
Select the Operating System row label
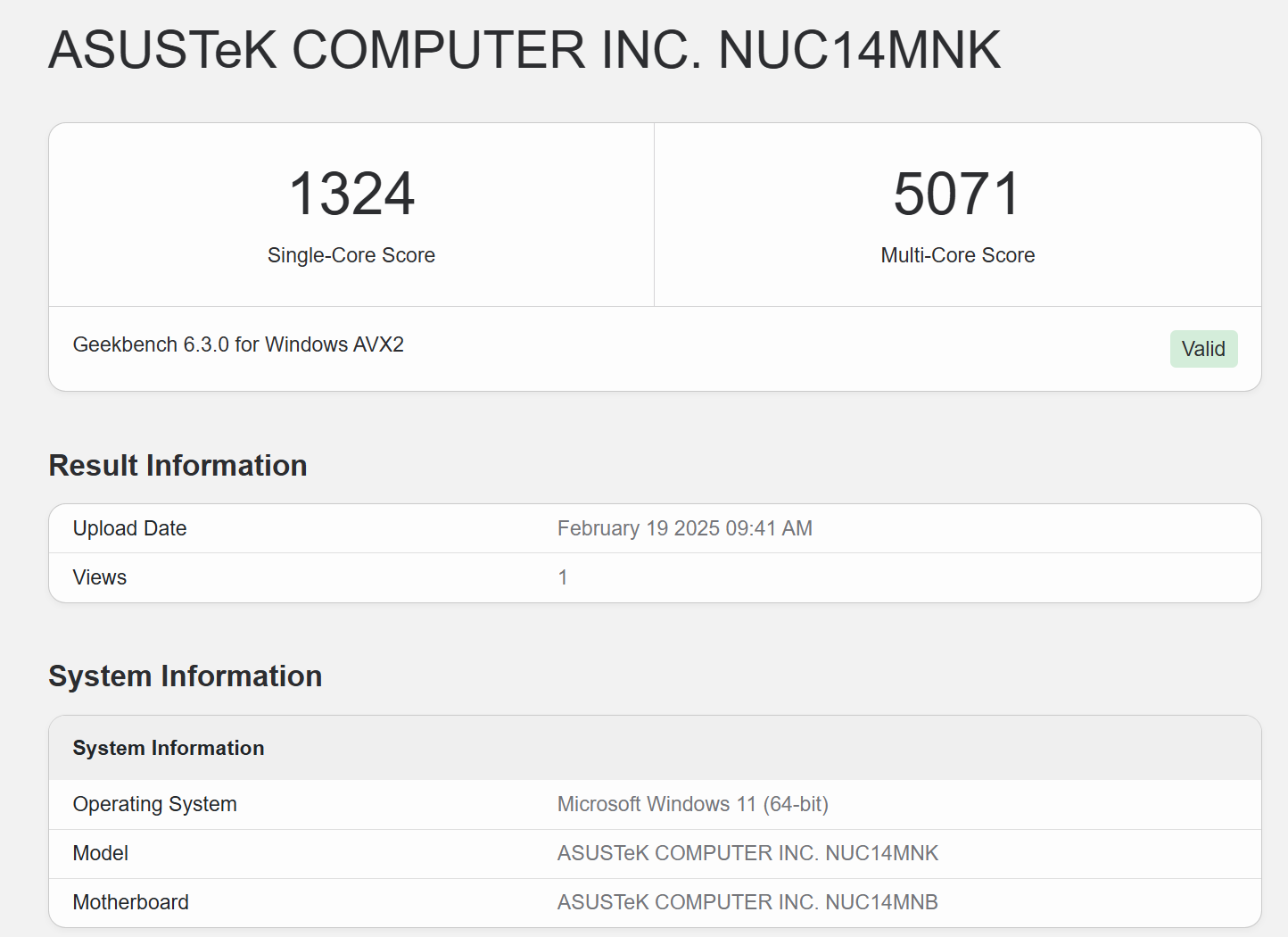point(154,804)
